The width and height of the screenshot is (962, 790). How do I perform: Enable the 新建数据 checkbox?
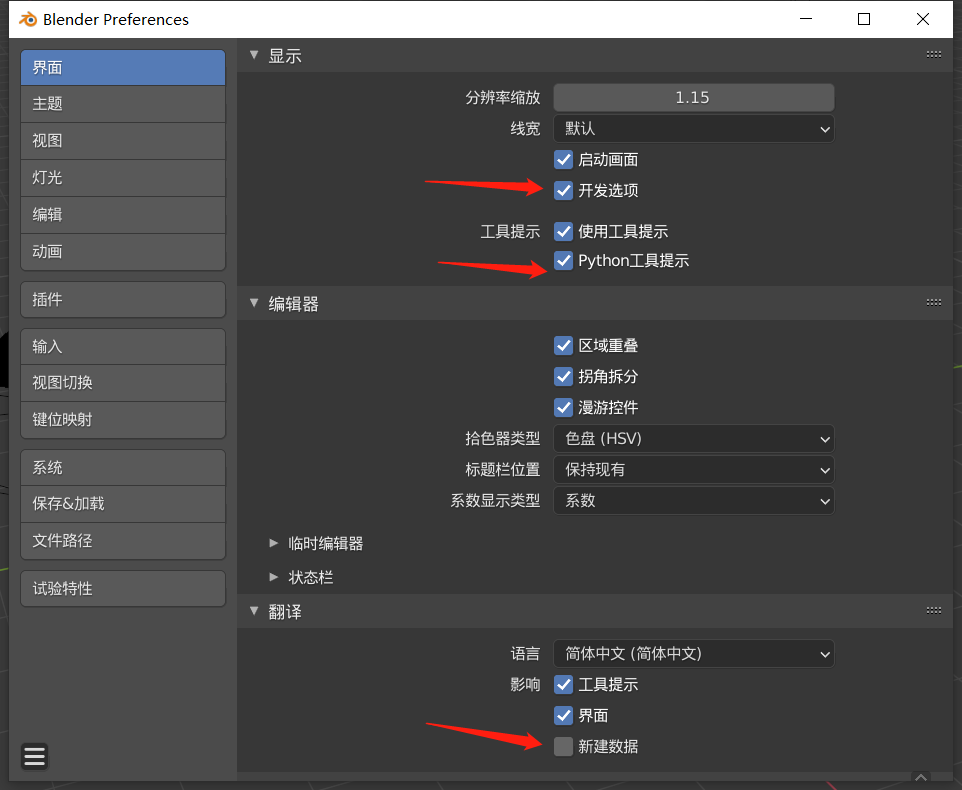tap(563, 746)
